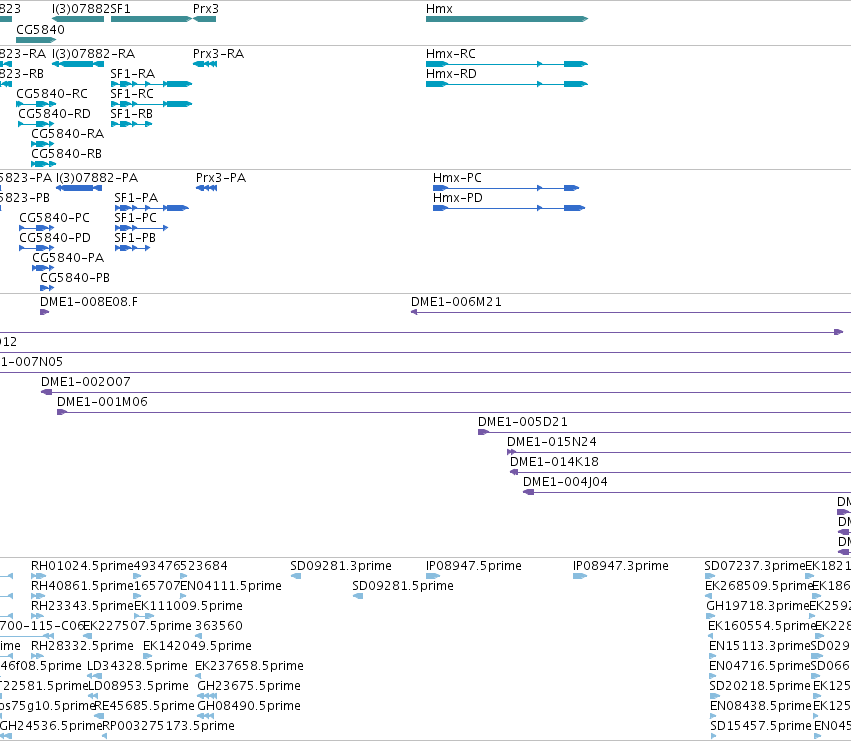
Task: Open the EK111009.5prime EST label
Action: pyautogui.click(x=188, y=606)
